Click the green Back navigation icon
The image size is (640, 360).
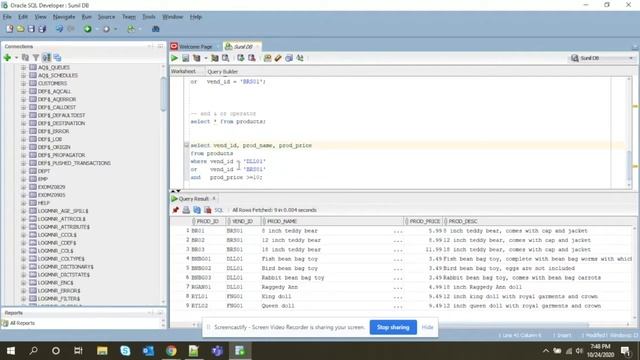click(87, 29)
